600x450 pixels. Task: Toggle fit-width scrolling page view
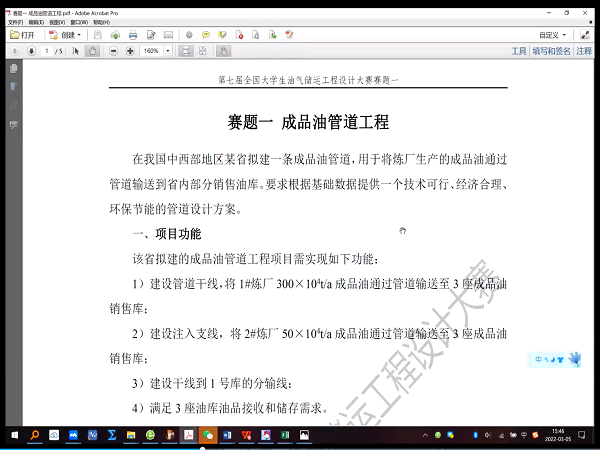186,51
